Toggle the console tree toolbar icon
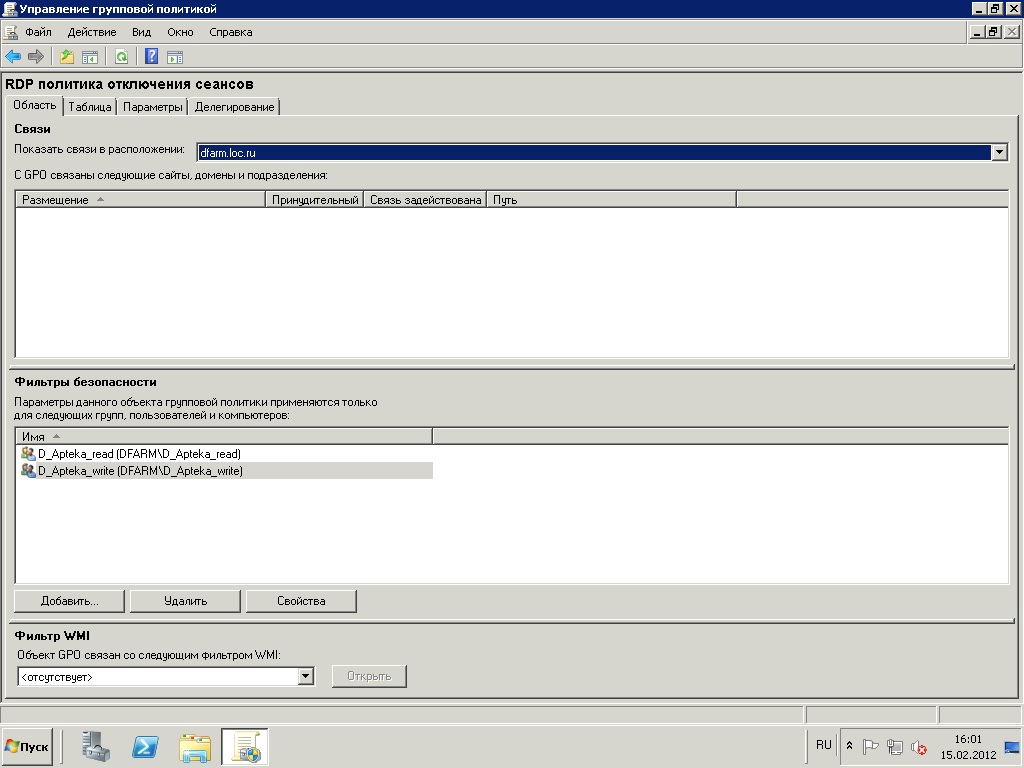The height and width of the screenshot is (768, 1024). click(89, 57)
